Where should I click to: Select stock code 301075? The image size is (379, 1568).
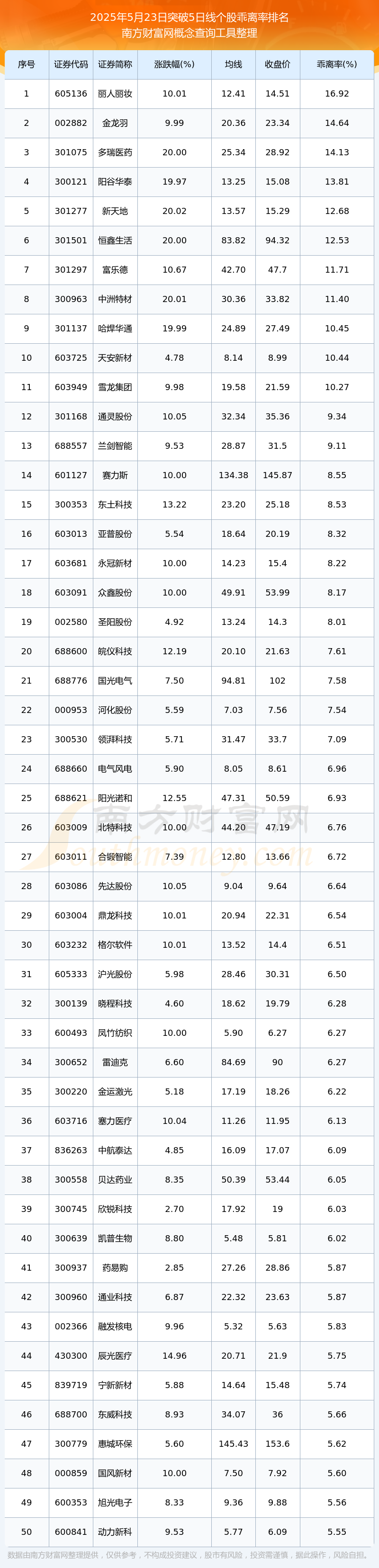coord(71,152)
